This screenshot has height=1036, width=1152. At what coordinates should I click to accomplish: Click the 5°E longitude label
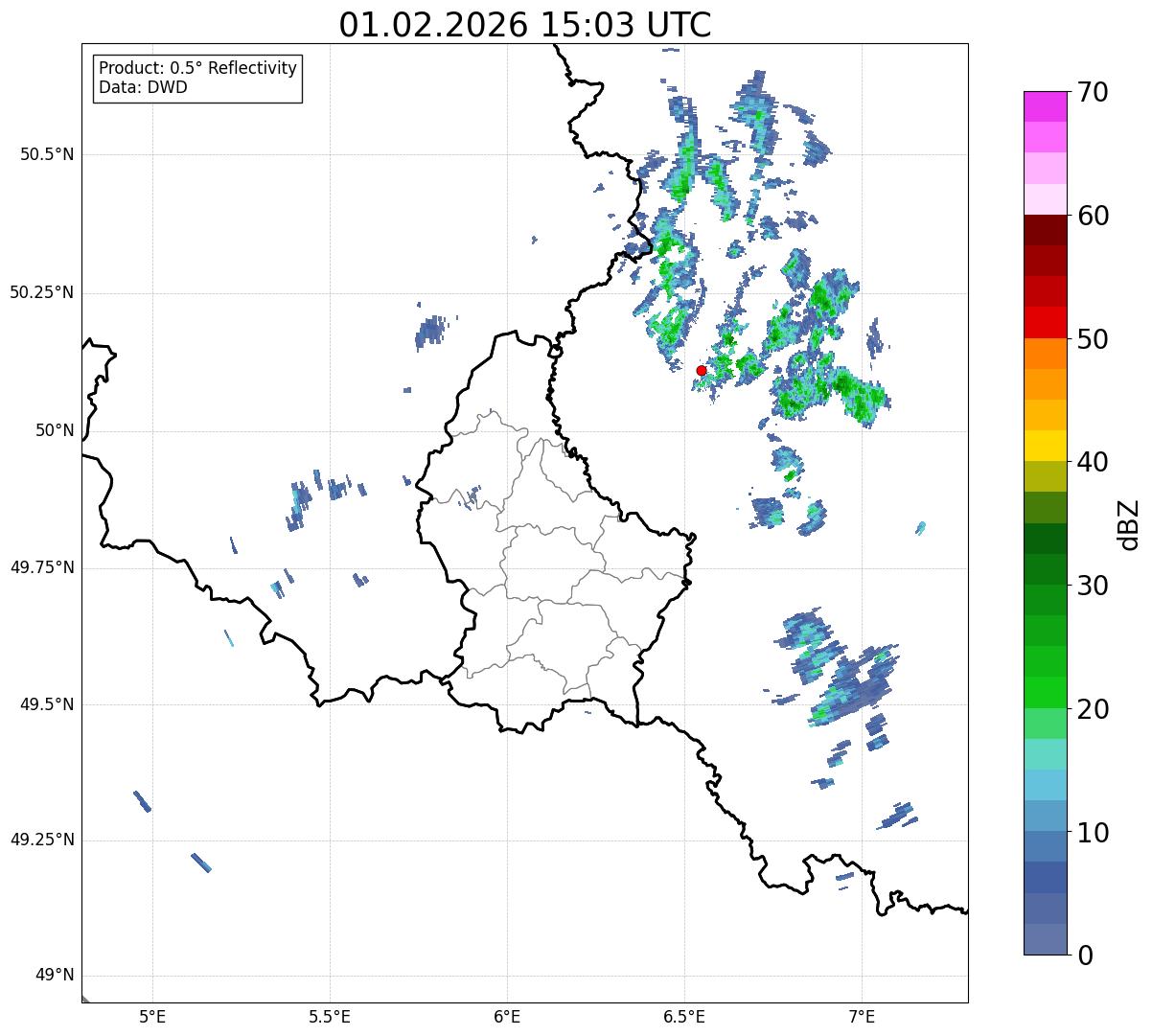152,1016
